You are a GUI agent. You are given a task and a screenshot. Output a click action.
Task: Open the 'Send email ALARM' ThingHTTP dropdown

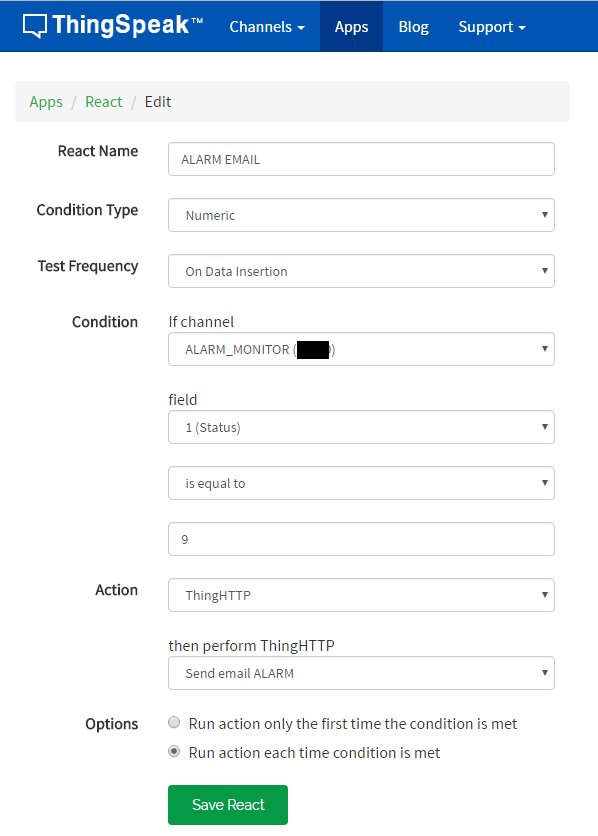pos(360,673)
